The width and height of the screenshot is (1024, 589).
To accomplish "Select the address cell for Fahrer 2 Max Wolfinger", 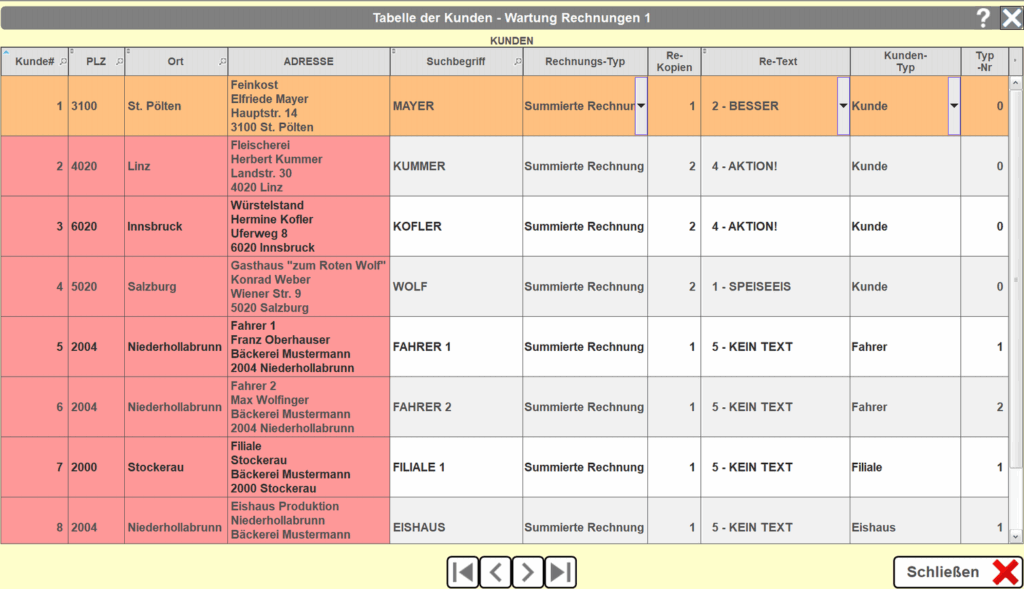I will pos(309,407).
